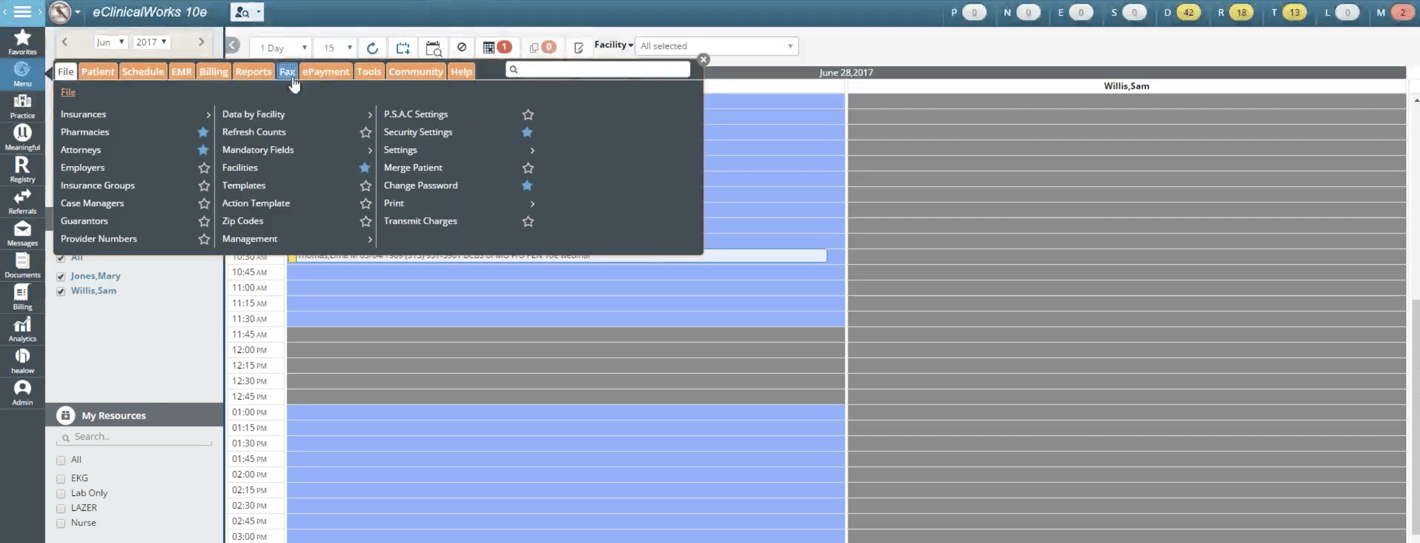Switch to the Billing menu tab
Image resolution: width=1420 pixels, height=543 pixels.
click(x=213, y=72)
